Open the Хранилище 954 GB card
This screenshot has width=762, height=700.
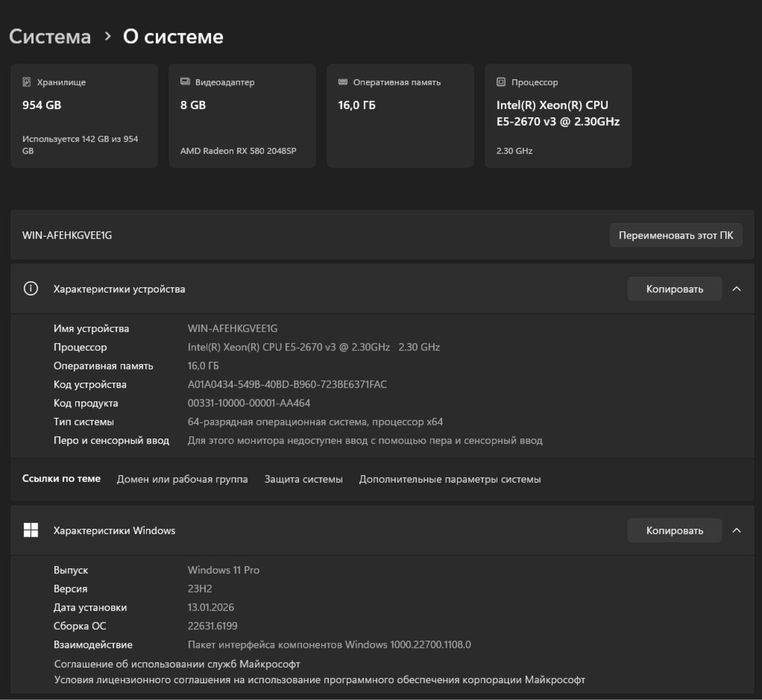pyautogui.click(x=84, y=116)
